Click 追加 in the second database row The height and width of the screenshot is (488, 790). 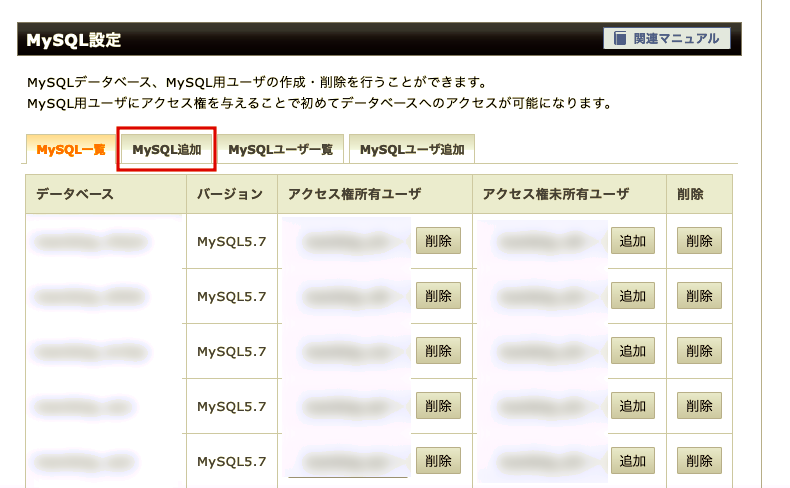click(x=633, y=296)
